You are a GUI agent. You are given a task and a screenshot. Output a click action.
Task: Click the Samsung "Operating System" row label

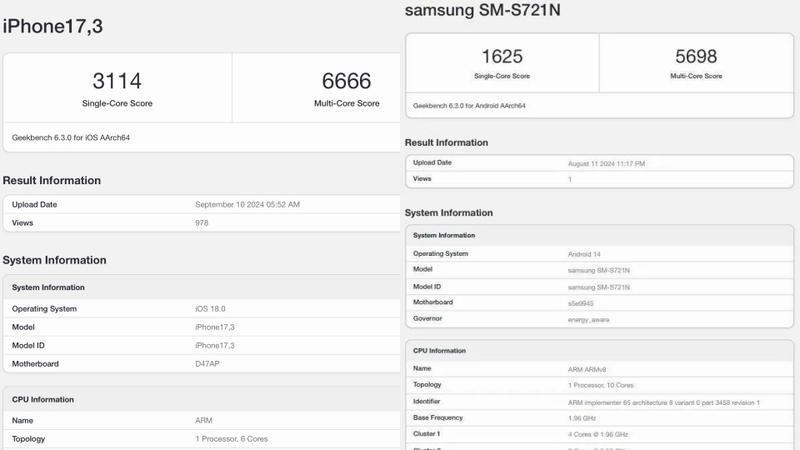click(x=440, y=253)
